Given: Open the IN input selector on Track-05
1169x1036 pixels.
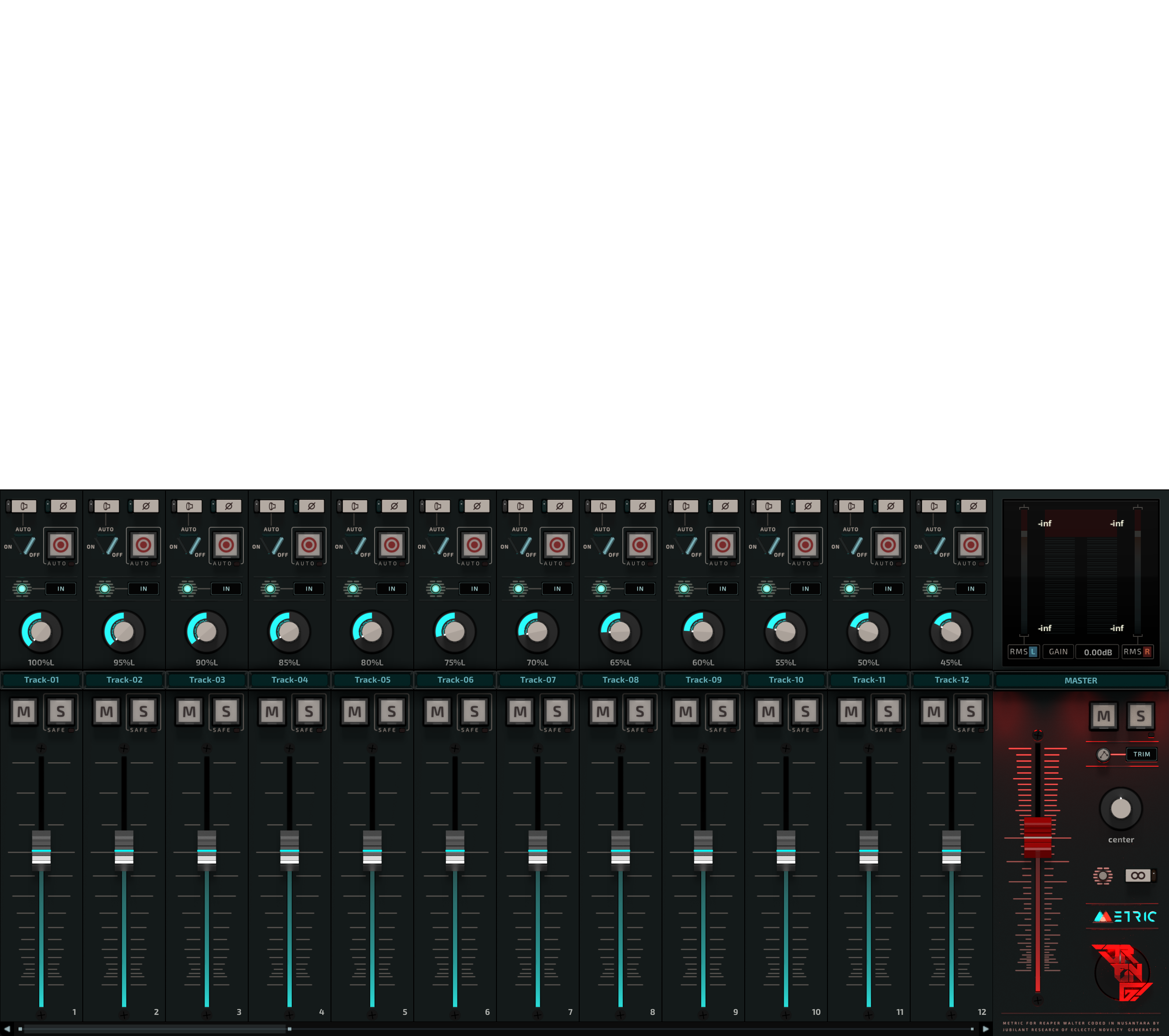Looking at the screenshot, I should click(x=392, y=589).
